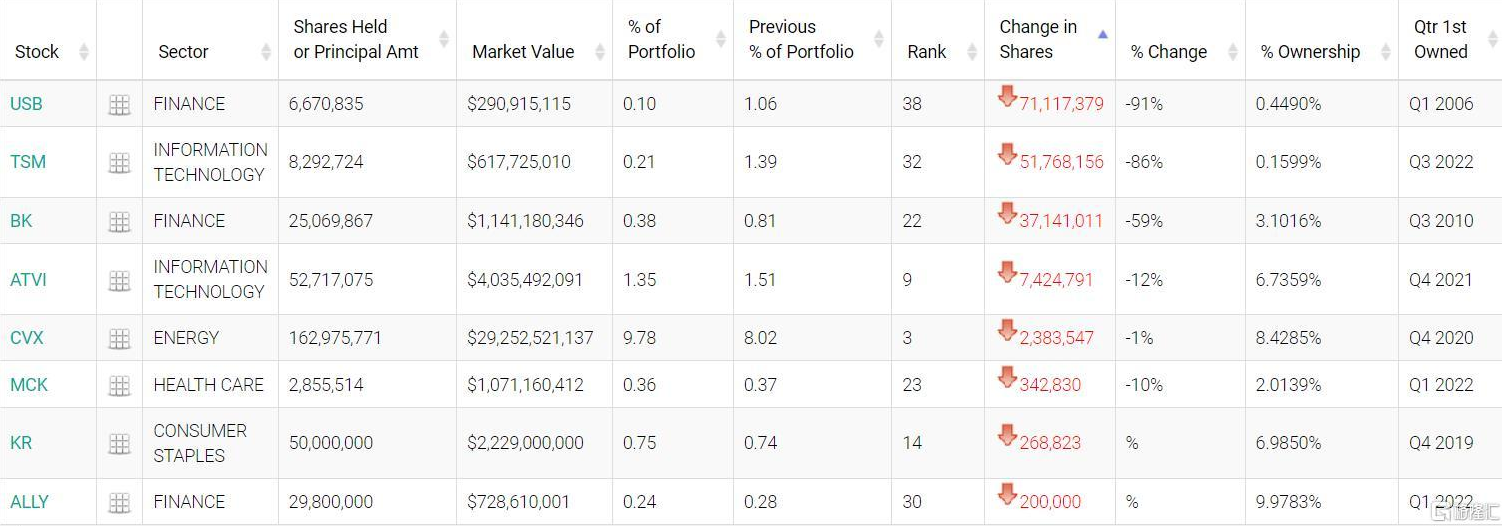
Task: Click the Qtr 1st Owned header
Action: click(1440, 40)
